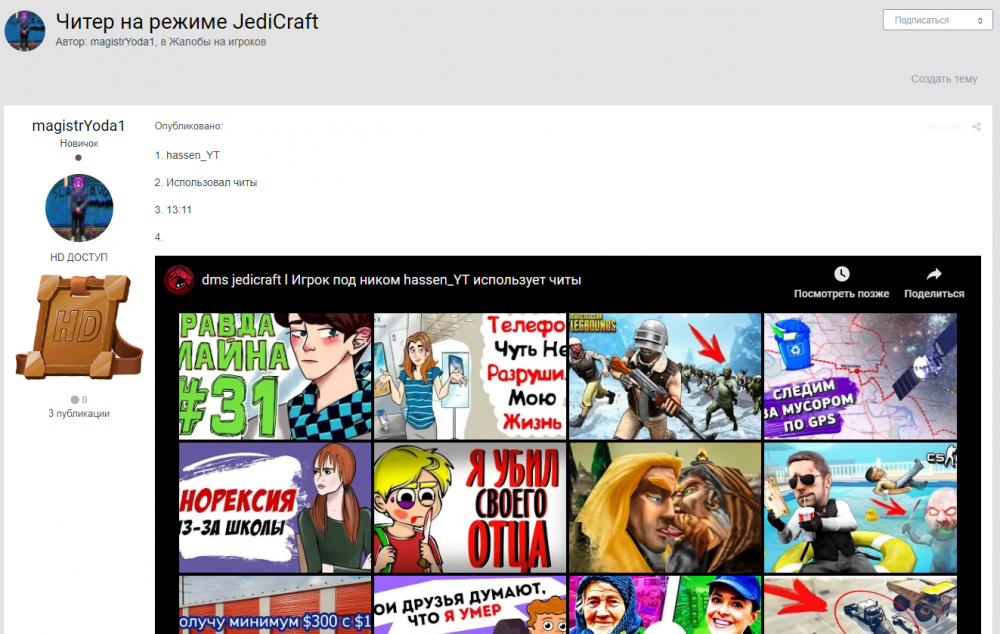The image size is (1000, 634).
Task: Open the Жалобы на игроков forum link
Action: pyautogui.click(x=217, y=42)
